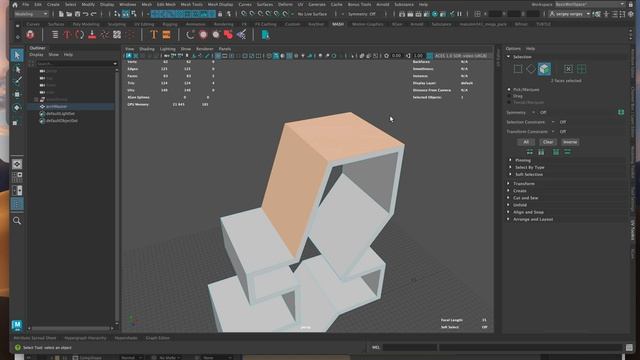Open the Transform Constraint dropdown
Viewport: 640px width, 360px height.
point(553,132)
